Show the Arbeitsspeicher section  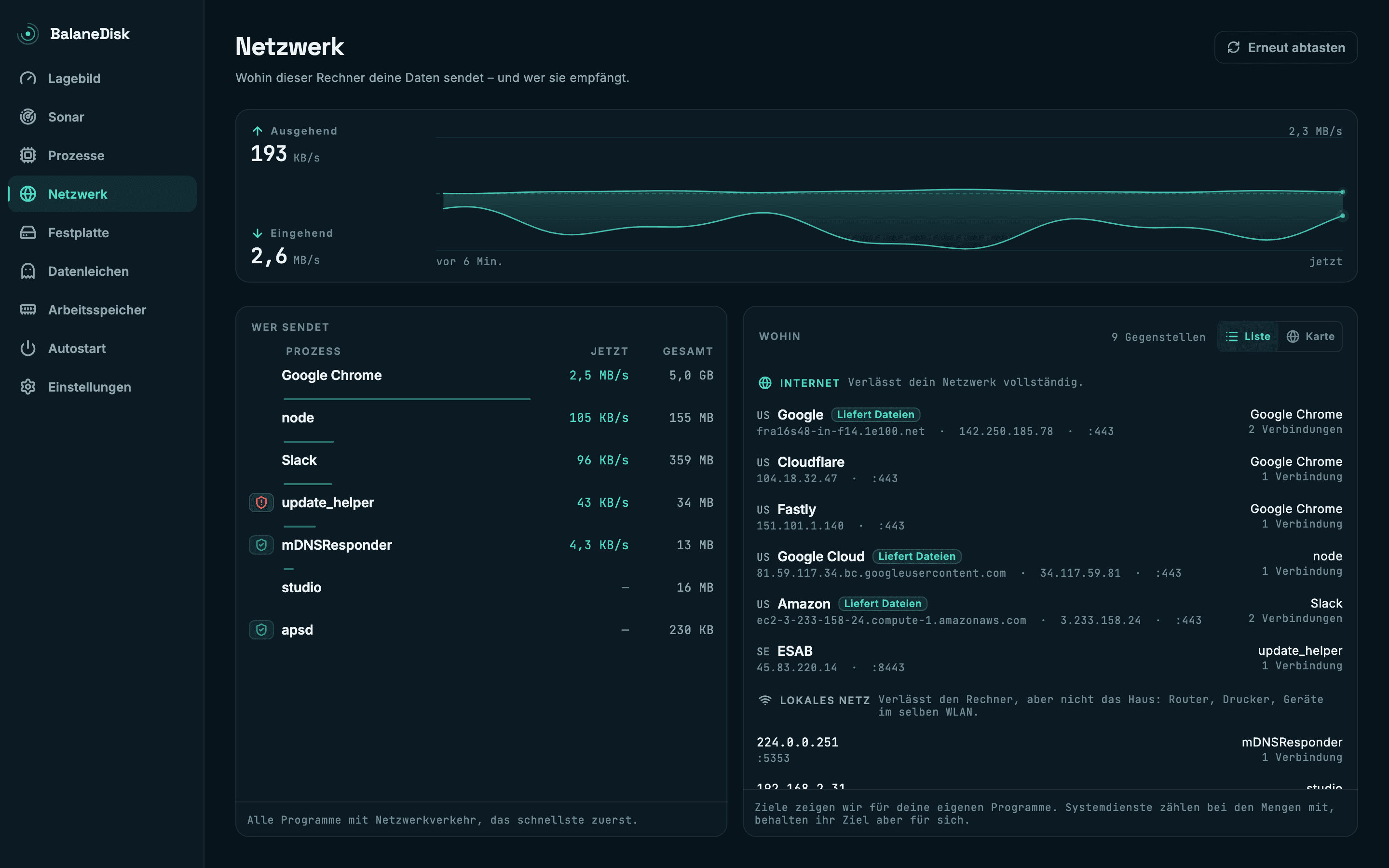pos(102,310)
